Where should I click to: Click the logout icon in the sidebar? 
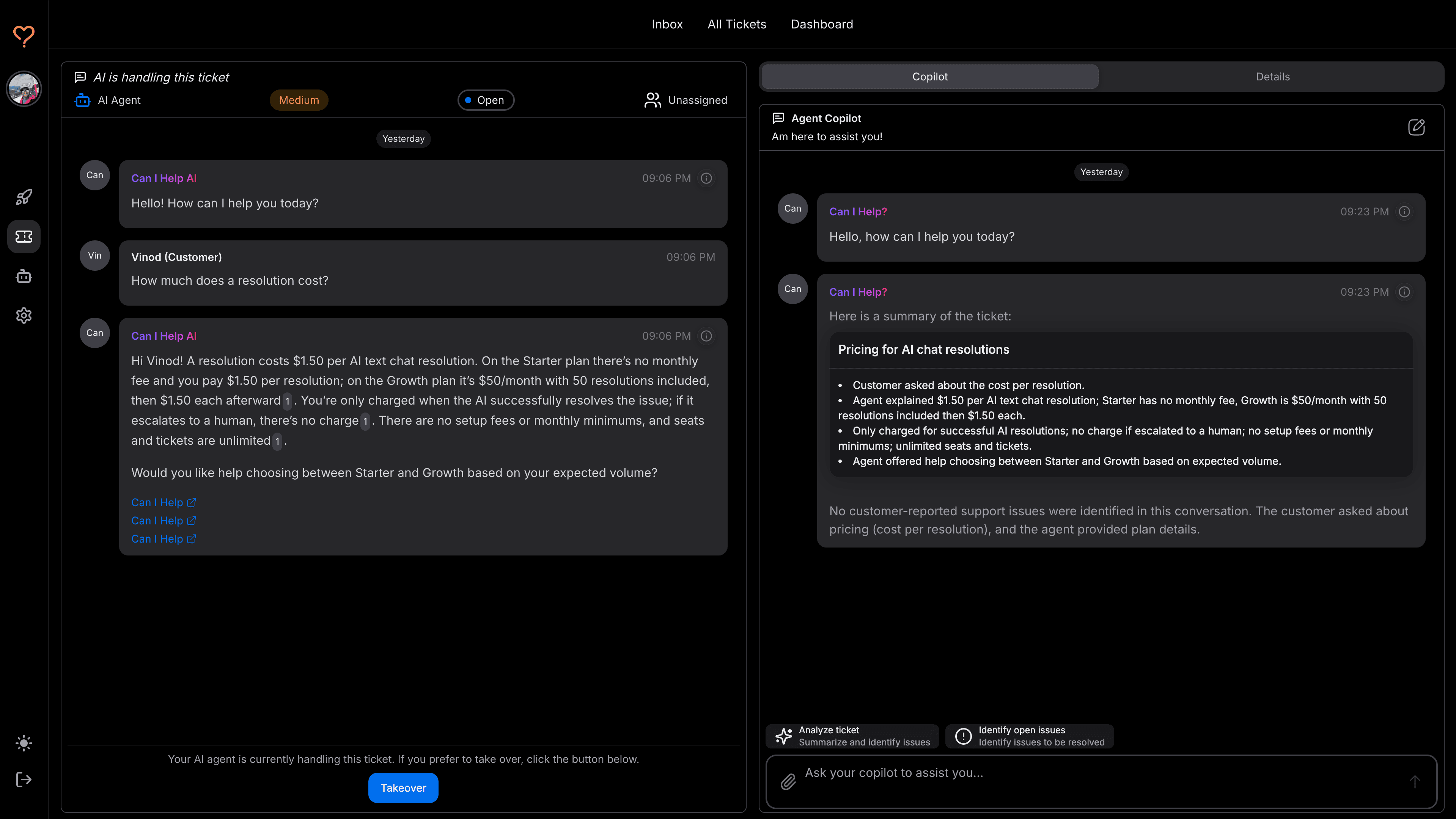pyautogui.click(x=24, y=780)
